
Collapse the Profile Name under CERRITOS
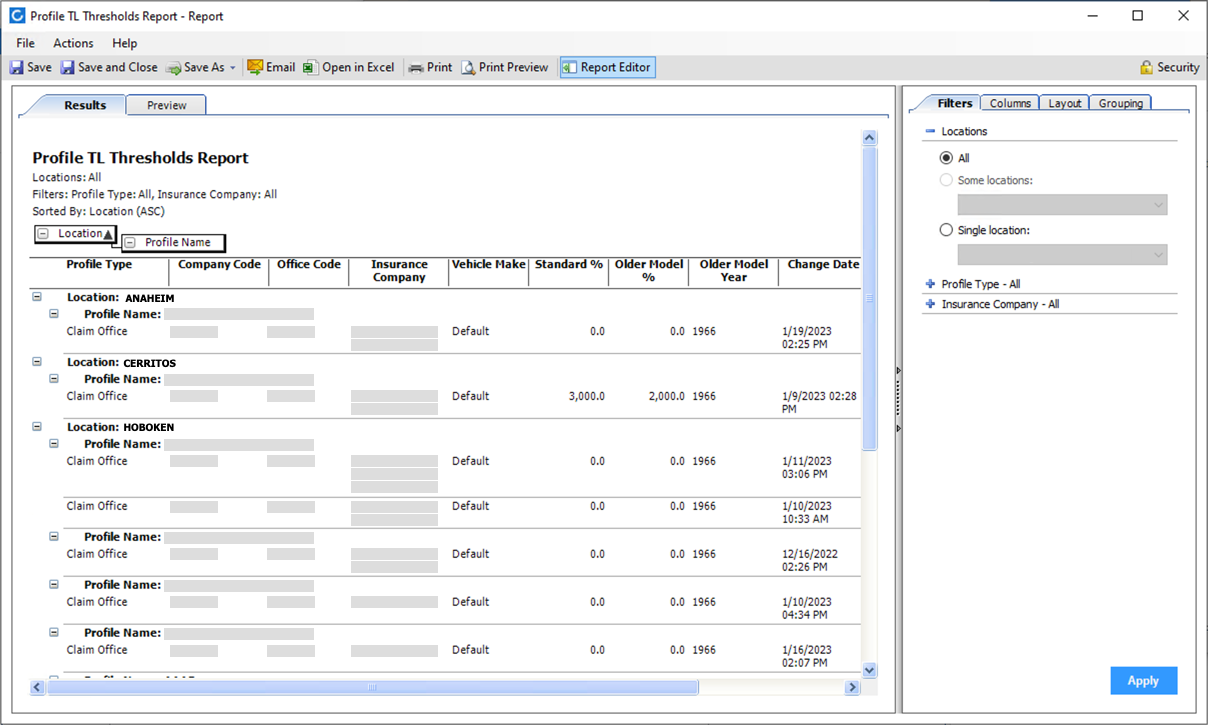[54, 379]
